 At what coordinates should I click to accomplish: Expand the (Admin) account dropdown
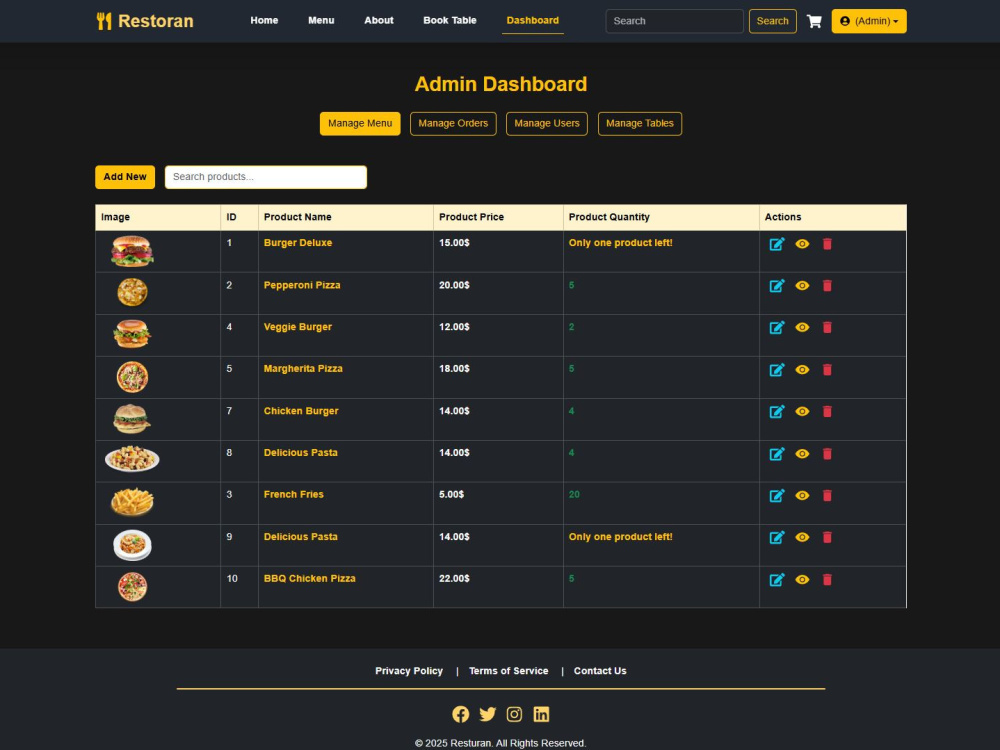pyautogui.click(x=869, y=21)
